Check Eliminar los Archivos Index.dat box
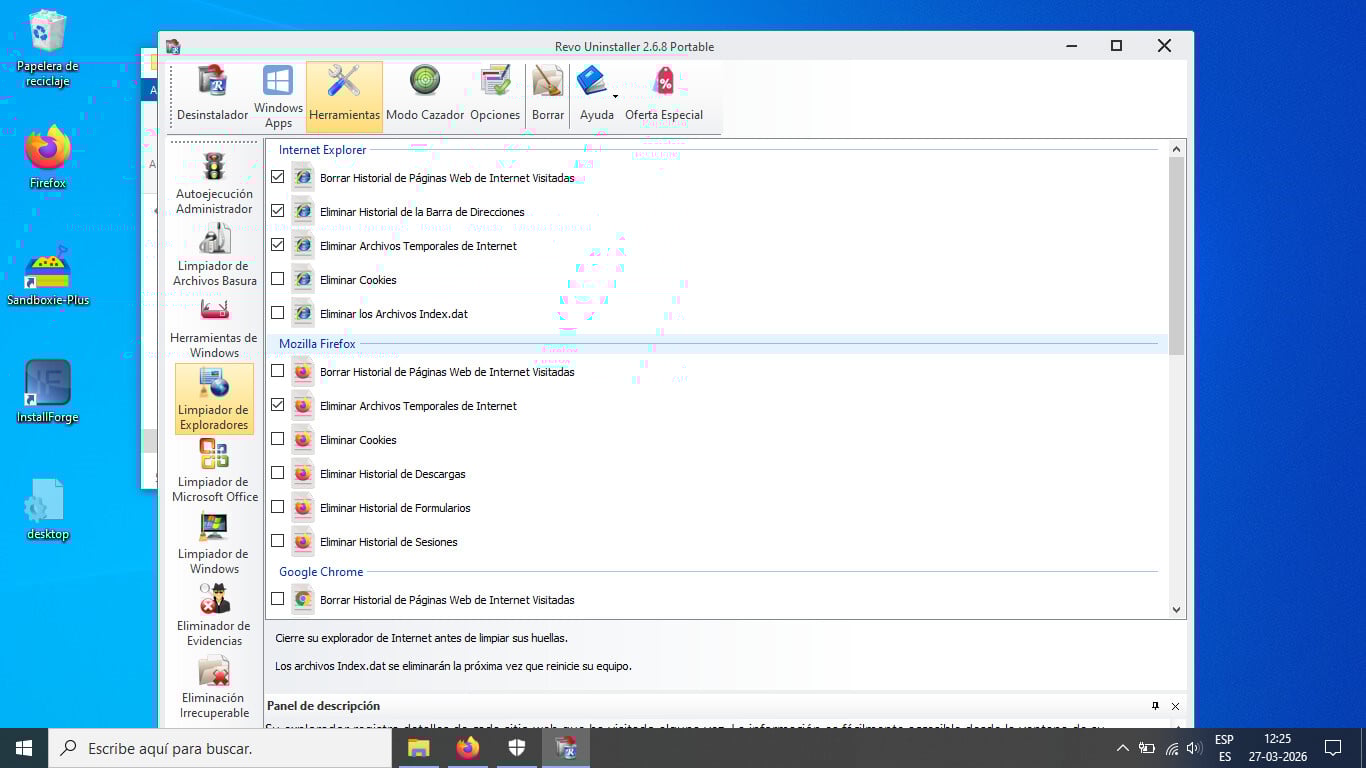This screenshot has height=768, width=1366. 278,313
